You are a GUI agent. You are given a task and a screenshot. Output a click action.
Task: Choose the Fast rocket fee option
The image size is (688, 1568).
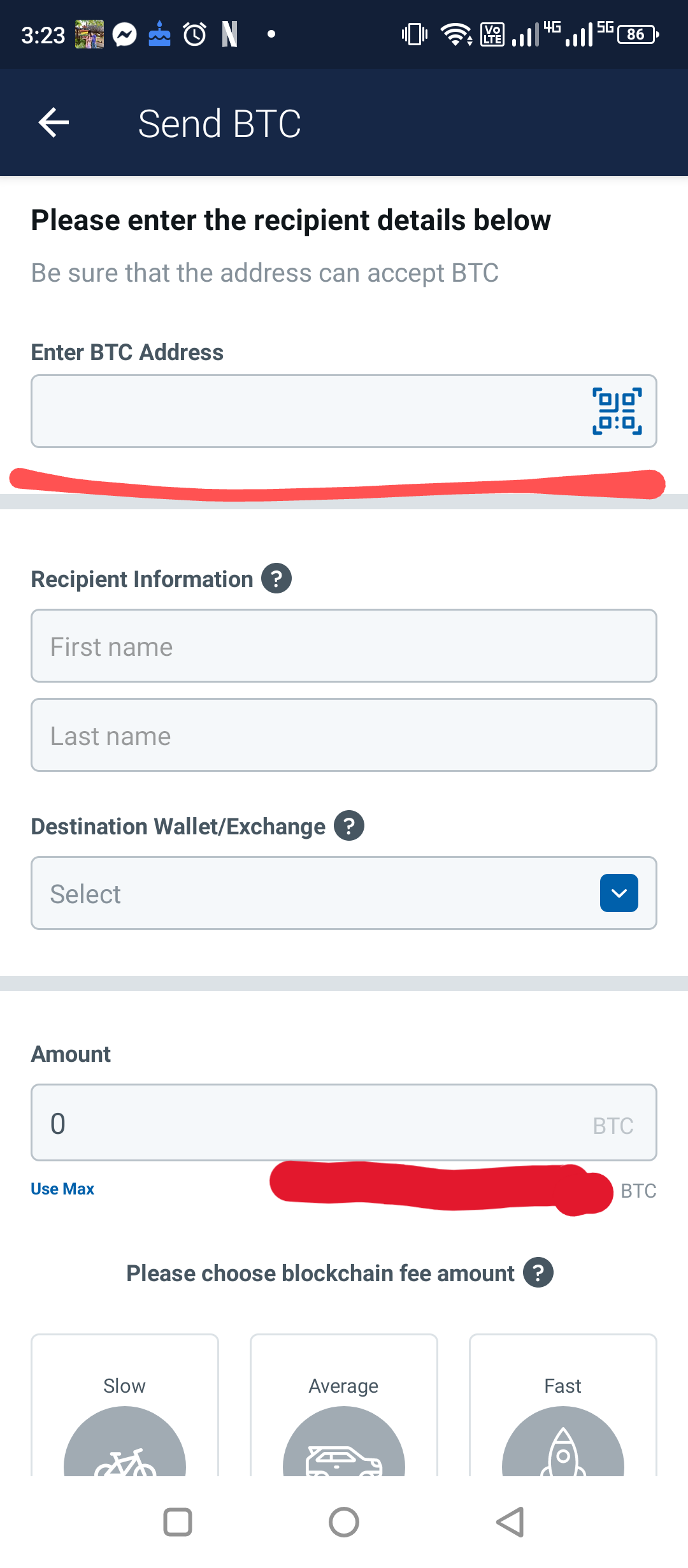pyautogui.click(x=563, y=1405)
